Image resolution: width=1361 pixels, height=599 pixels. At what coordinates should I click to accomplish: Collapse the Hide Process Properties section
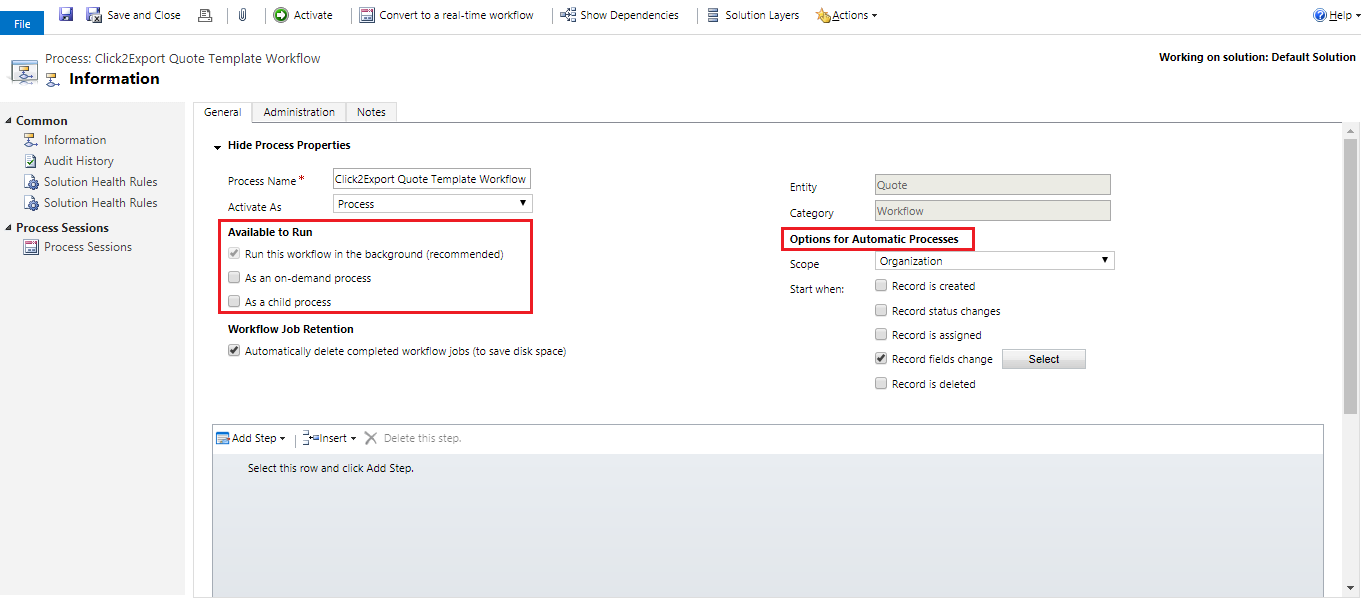[x=217, y=147]
